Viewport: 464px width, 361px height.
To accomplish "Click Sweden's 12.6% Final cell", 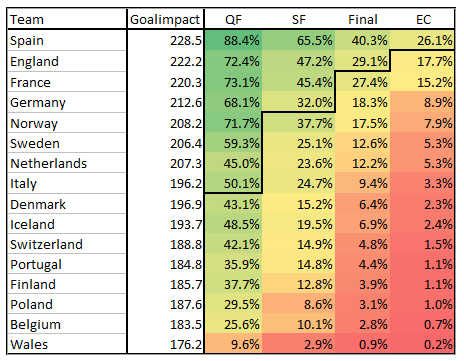I will click(x=363, y=143).
